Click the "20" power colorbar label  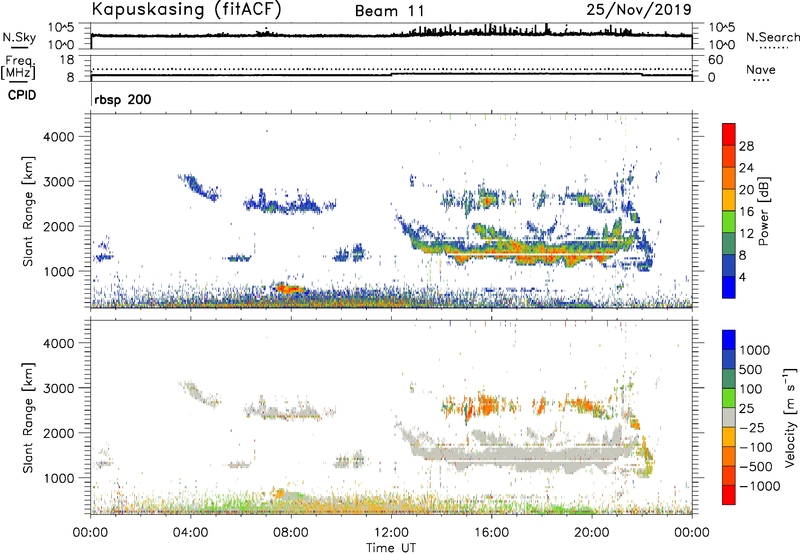click(746, 190)
